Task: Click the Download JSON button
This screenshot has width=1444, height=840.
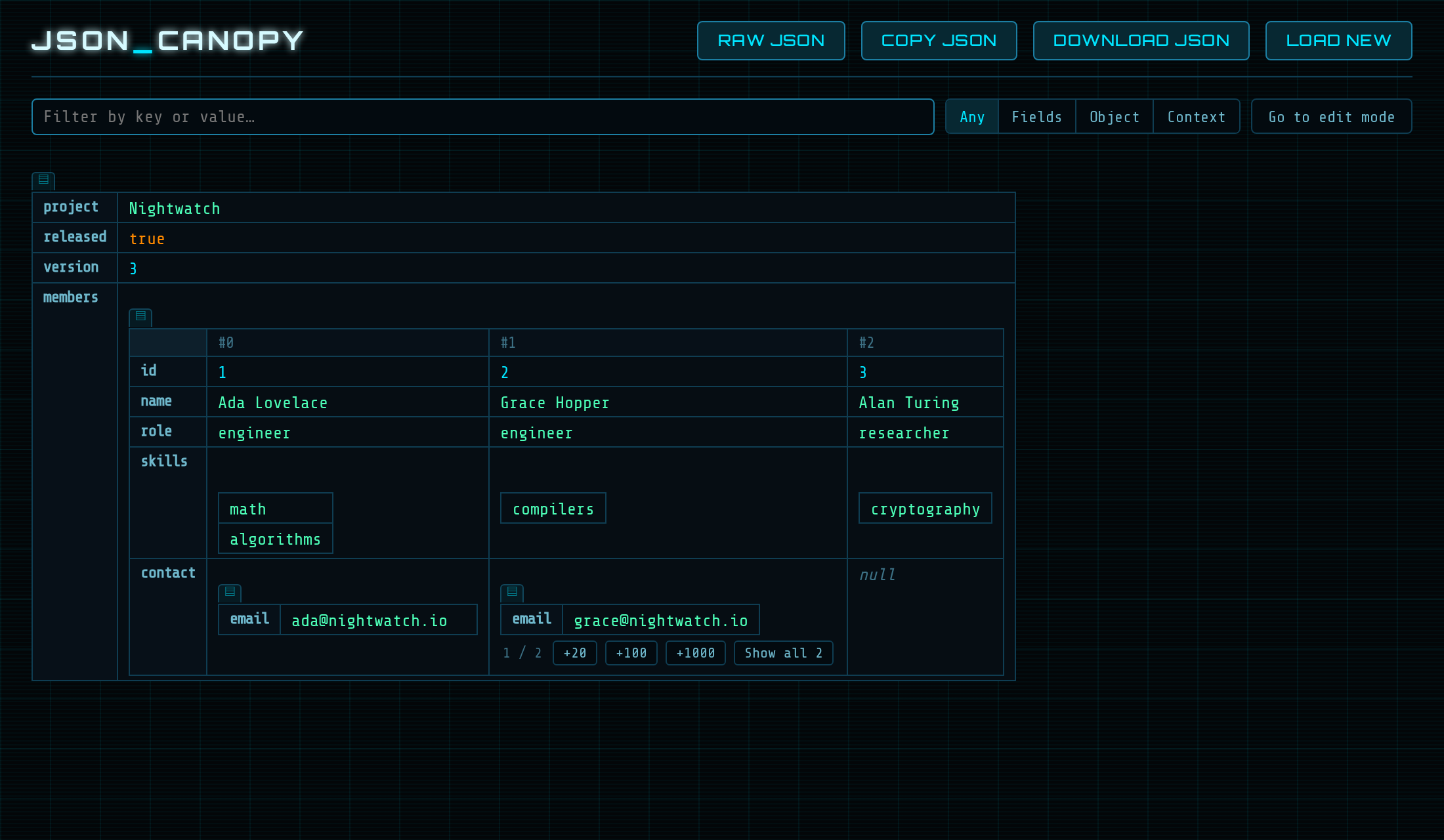Action: [x=1141, y=41]
